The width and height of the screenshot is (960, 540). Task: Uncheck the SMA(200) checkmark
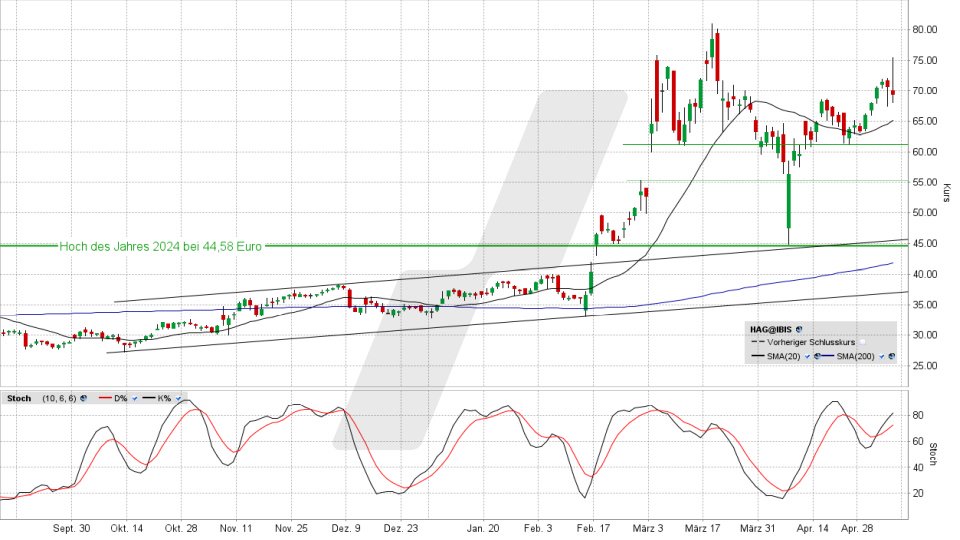pos(882,356)
